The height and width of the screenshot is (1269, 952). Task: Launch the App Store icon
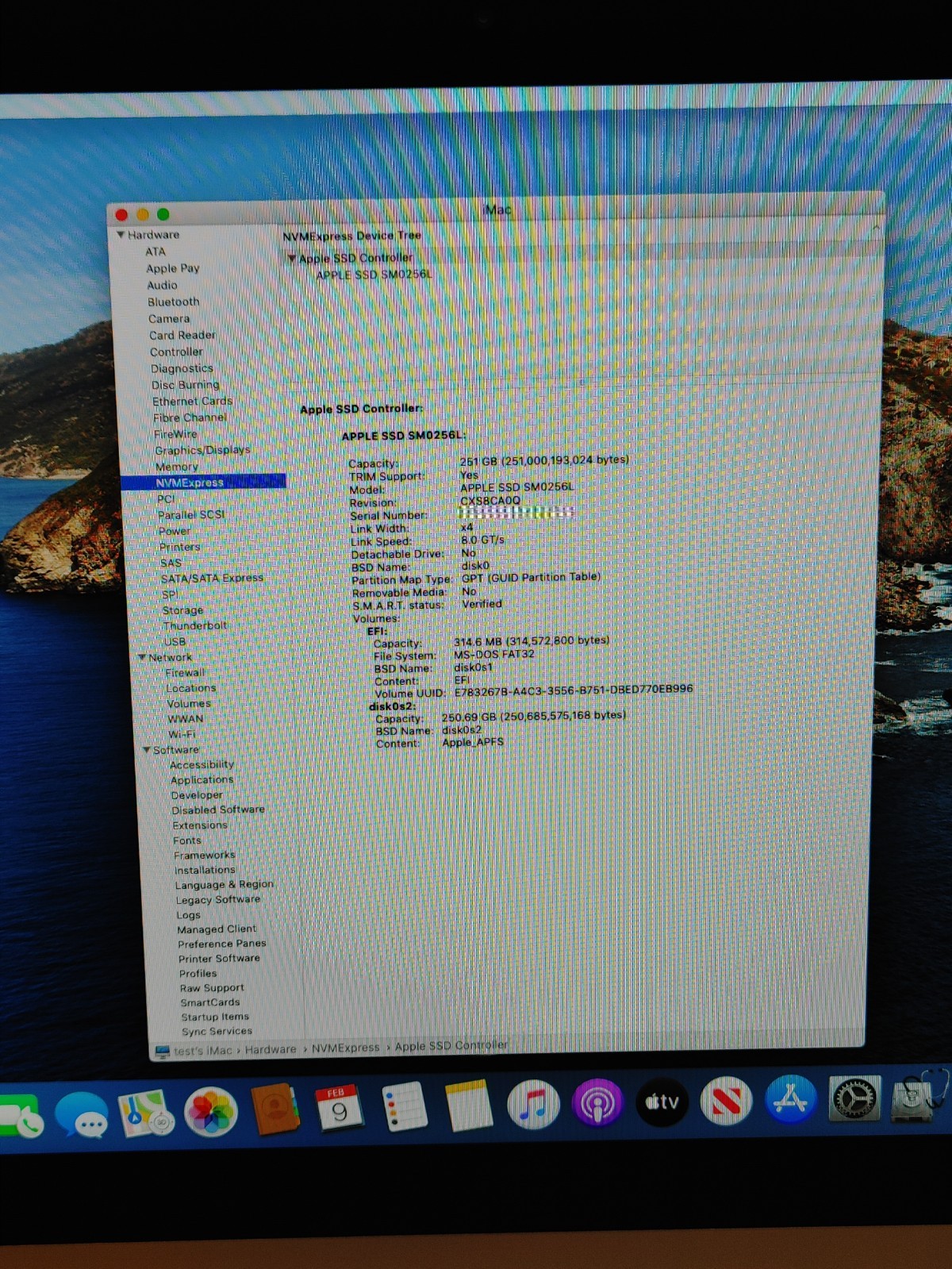click(x=790, y=1099)
